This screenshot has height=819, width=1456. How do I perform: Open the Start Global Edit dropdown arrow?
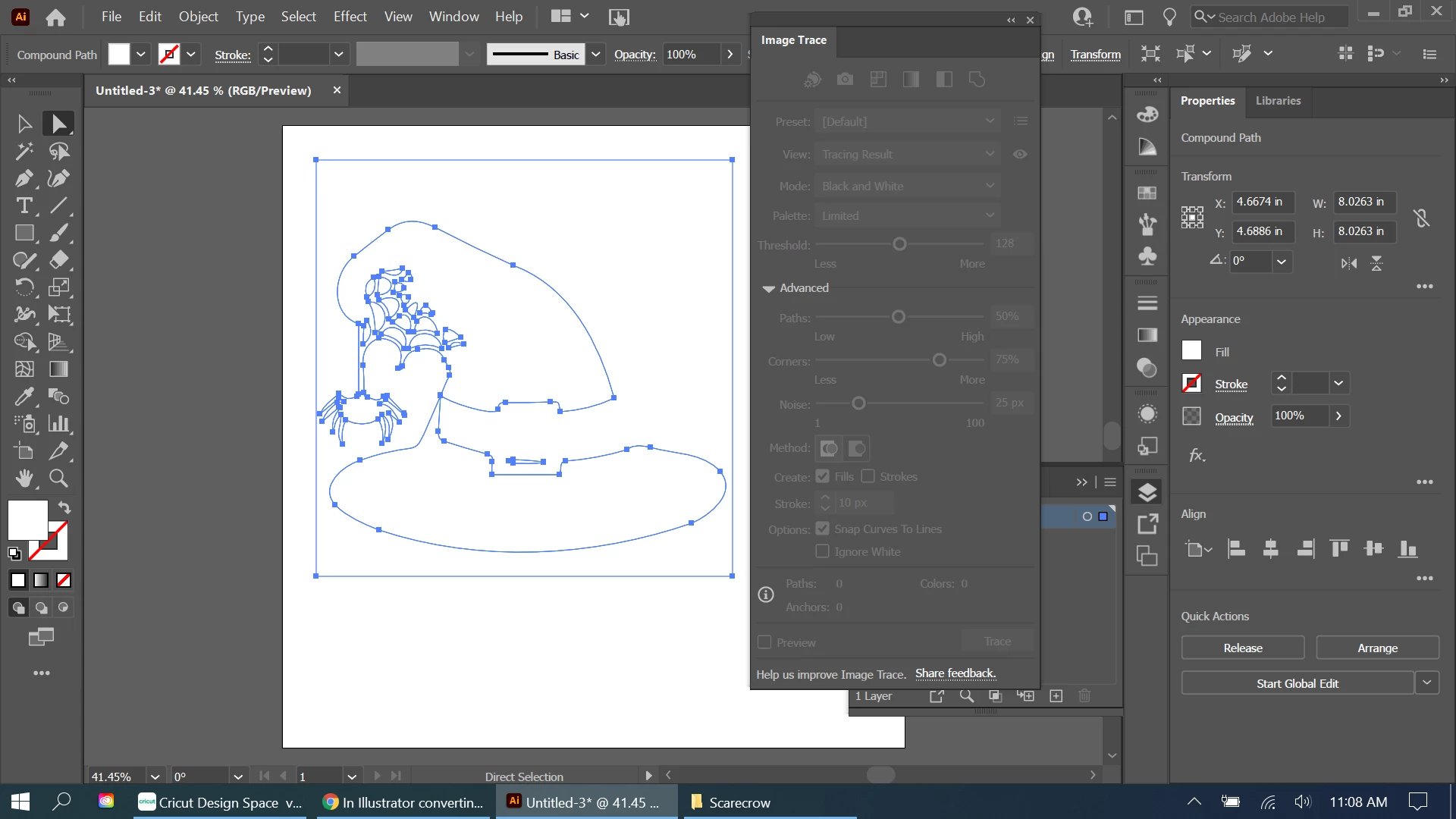tap(1426, 683)
